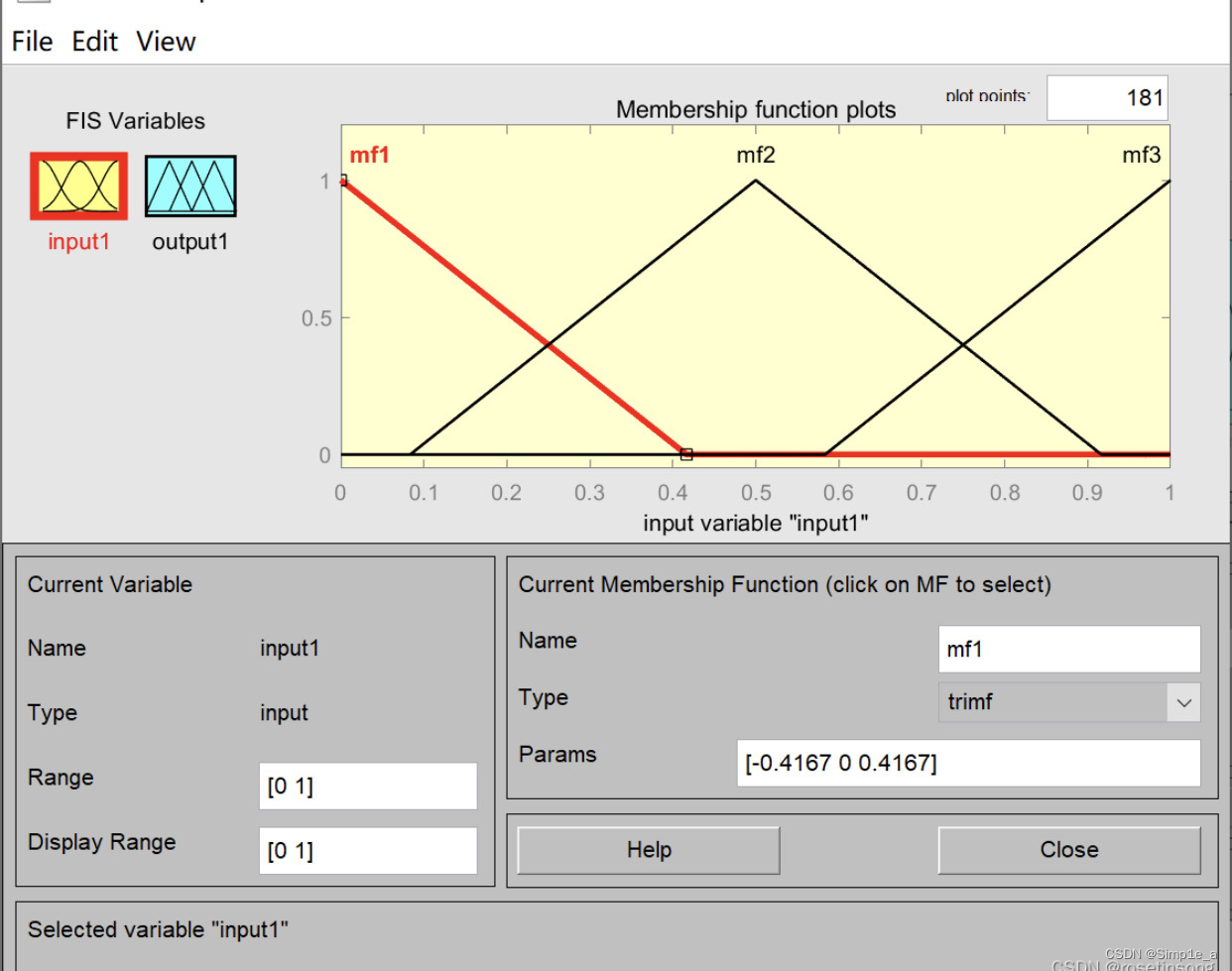Click the peak of the mf2 triangle

click(x=756, y=181)
